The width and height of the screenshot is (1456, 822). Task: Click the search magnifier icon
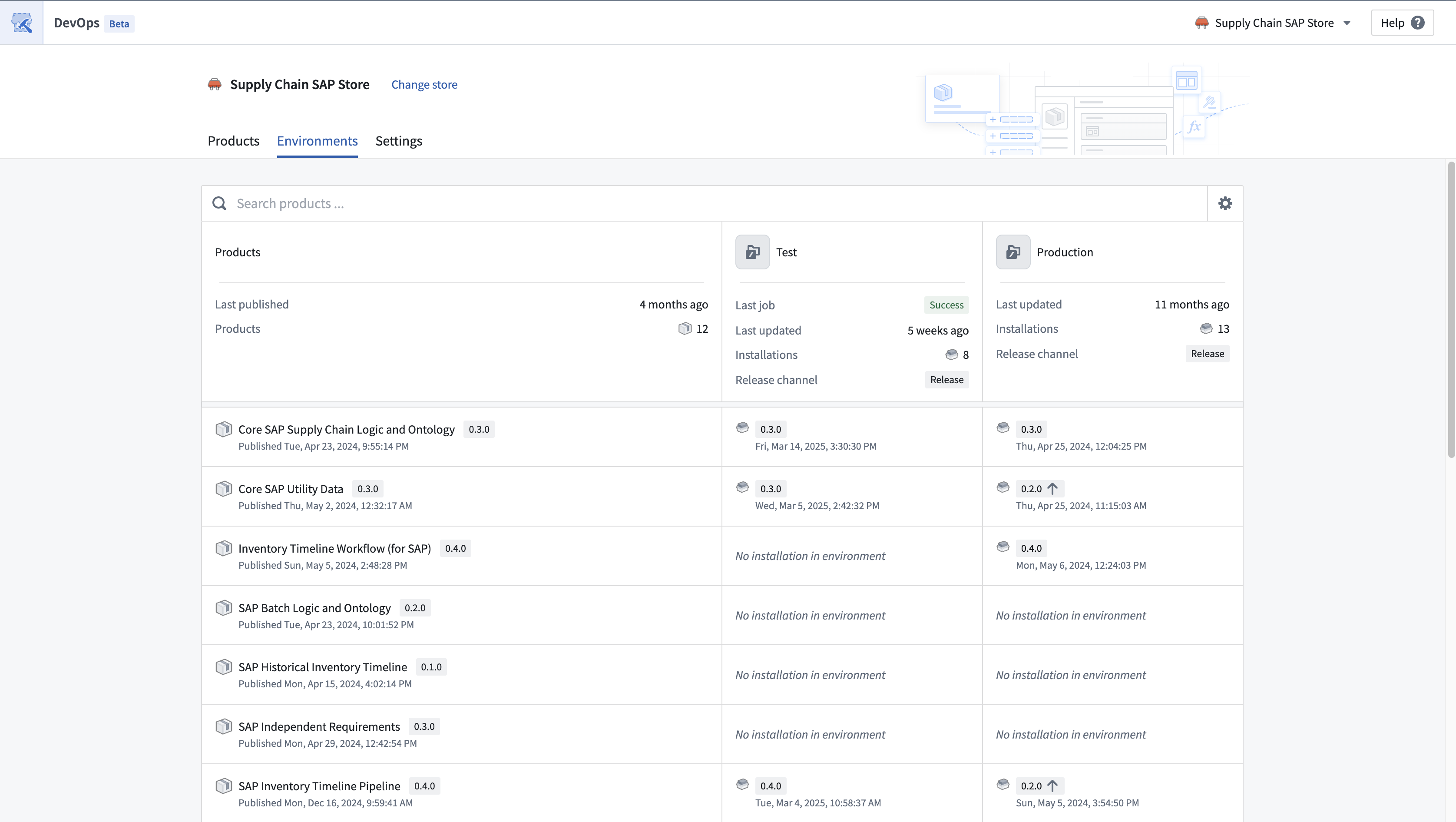pyautogui.click(x=219, y=203)
